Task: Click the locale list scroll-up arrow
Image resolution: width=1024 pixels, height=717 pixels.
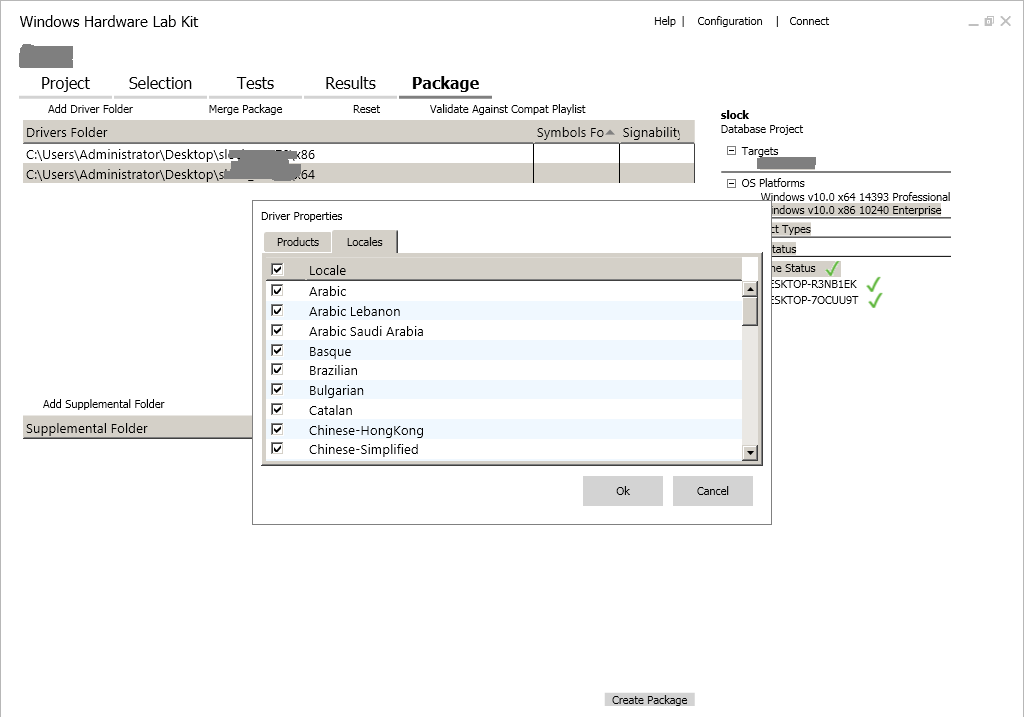Action: click(750, 290)
